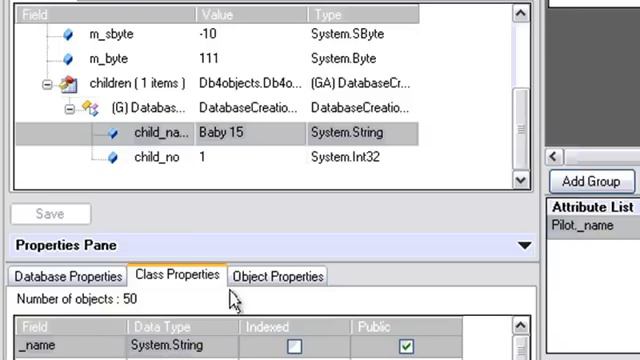Click the Field header in object tree
The image size is (640, 360).
(x=105, y=15)
